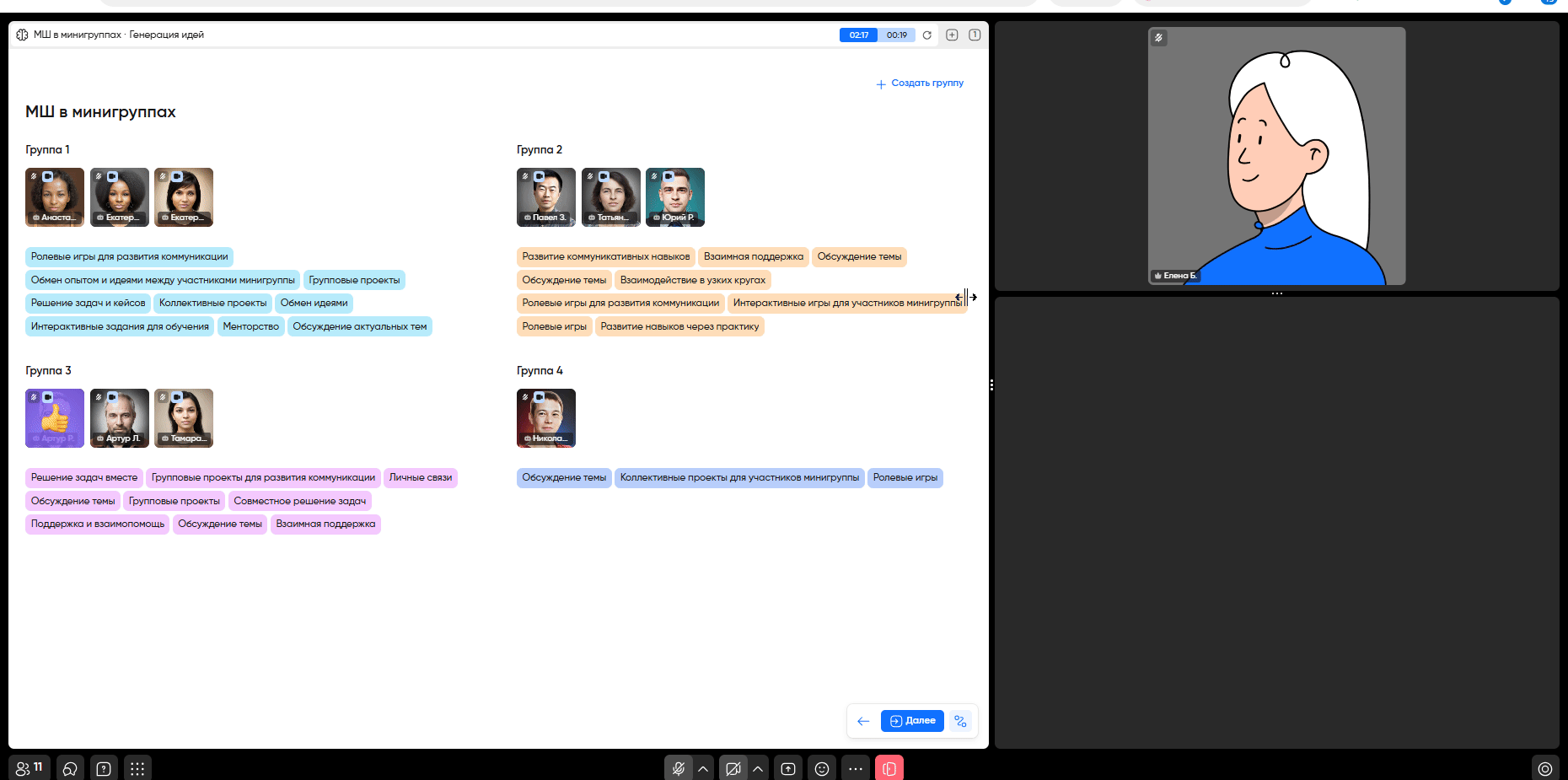
Task: Click the vertical panel divider handle
Action: [991, 385]
